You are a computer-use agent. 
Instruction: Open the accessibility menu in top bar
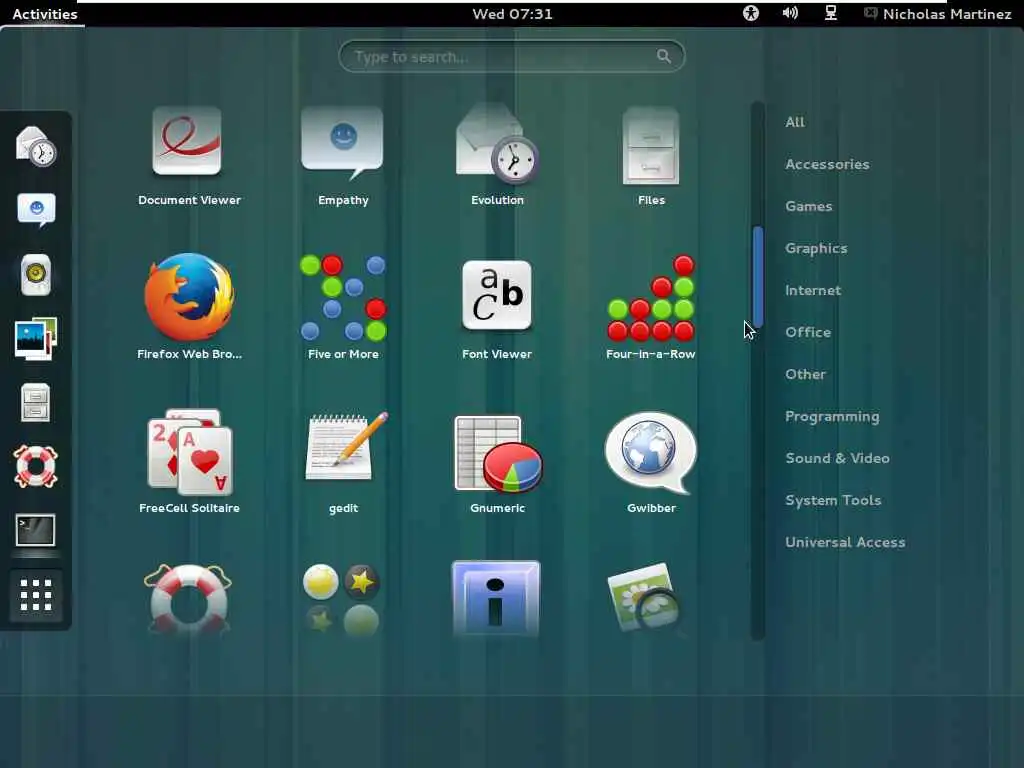pos(750,13)
